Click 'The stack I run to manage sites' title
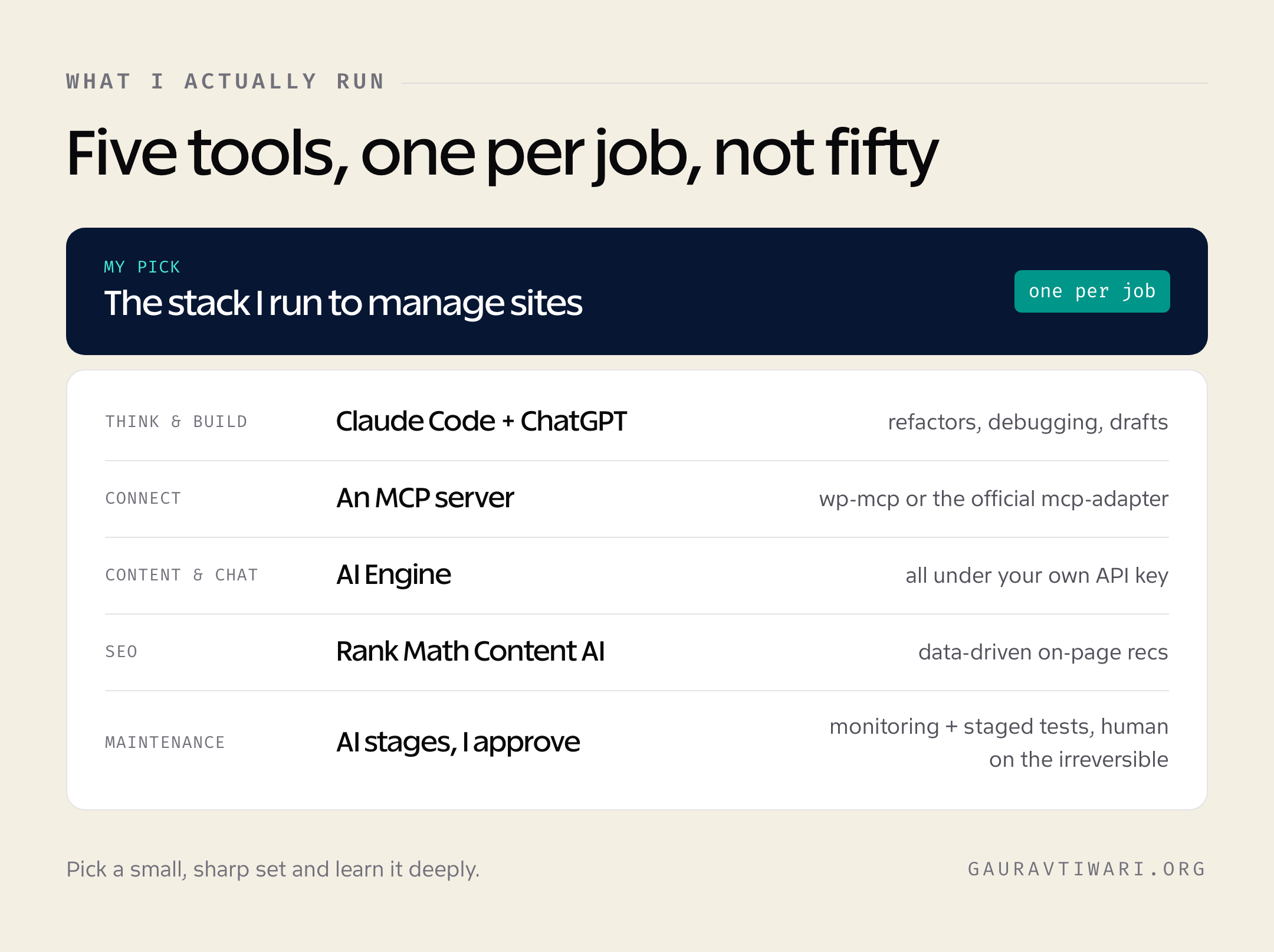This screenshot has height=952, width=1274. (343, 304)
